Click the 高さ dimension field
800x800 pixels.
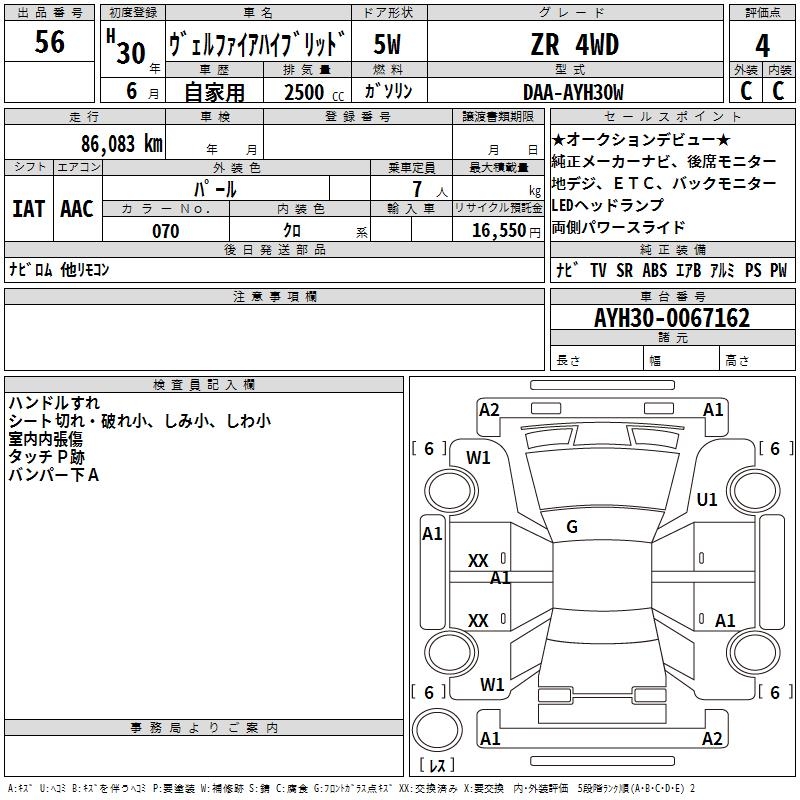[757, 359]
